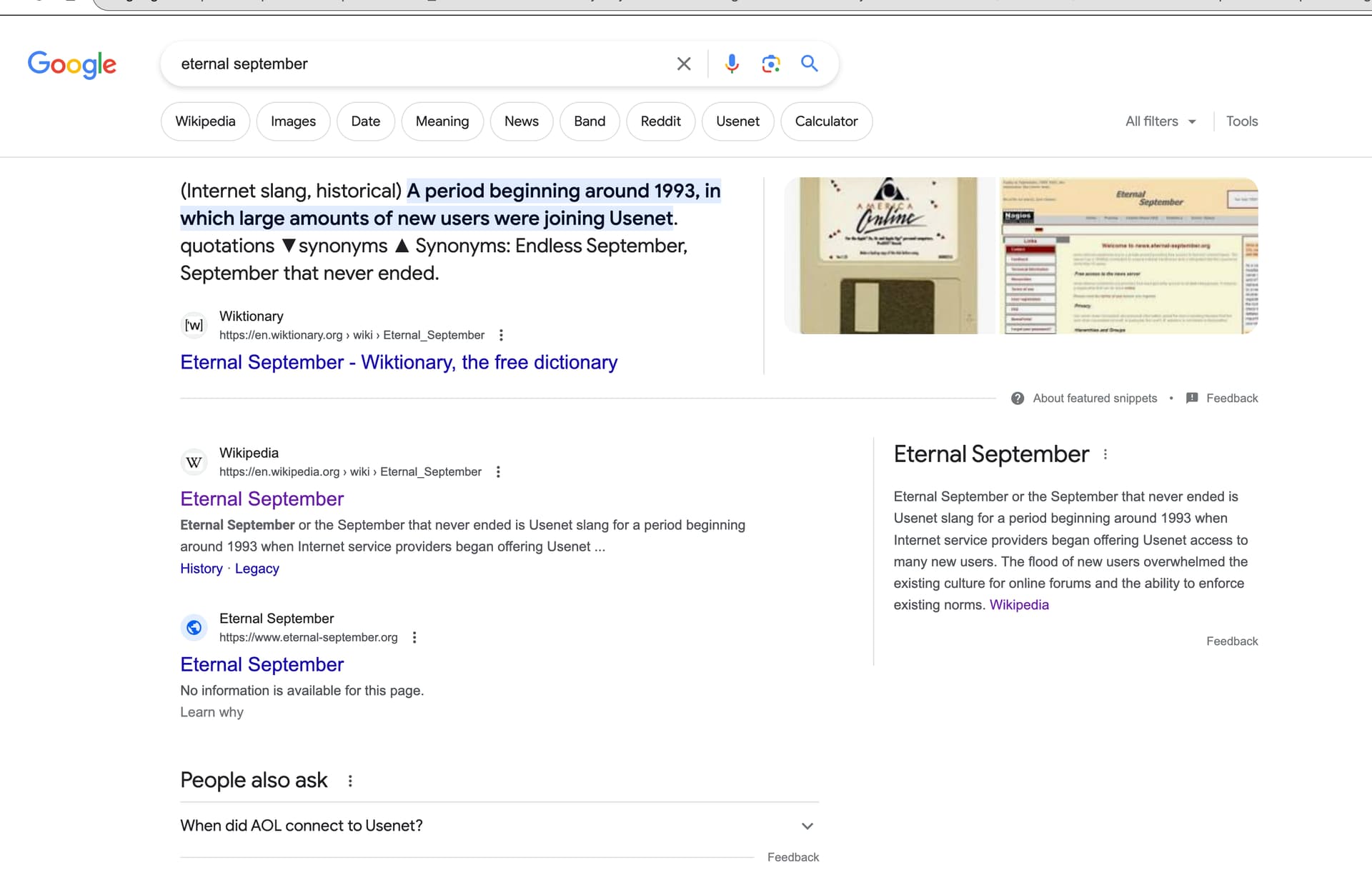Screen dimensions: 1372x875
Task: Open three-dot menu beside the Wiktionary URL
Action: pos(501,335)
